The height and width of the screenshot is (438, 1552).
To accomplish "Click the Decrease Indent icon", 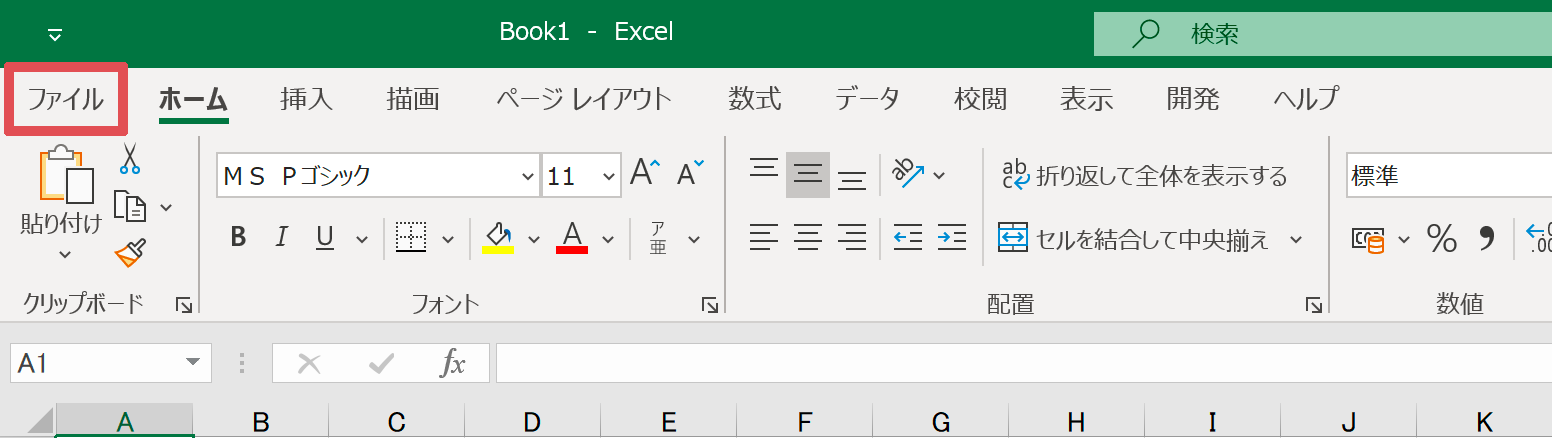I will coord(907,238).
